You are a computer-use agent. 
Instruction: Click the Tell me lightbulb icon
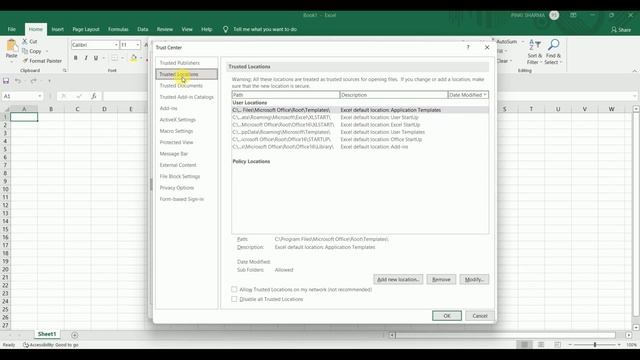click(x=225, y=29)
